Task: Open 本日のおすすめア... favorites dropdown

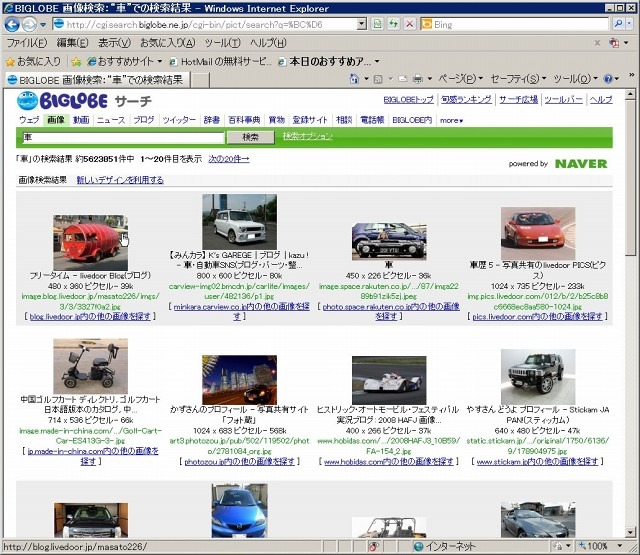Action: [x=329, y=62]
